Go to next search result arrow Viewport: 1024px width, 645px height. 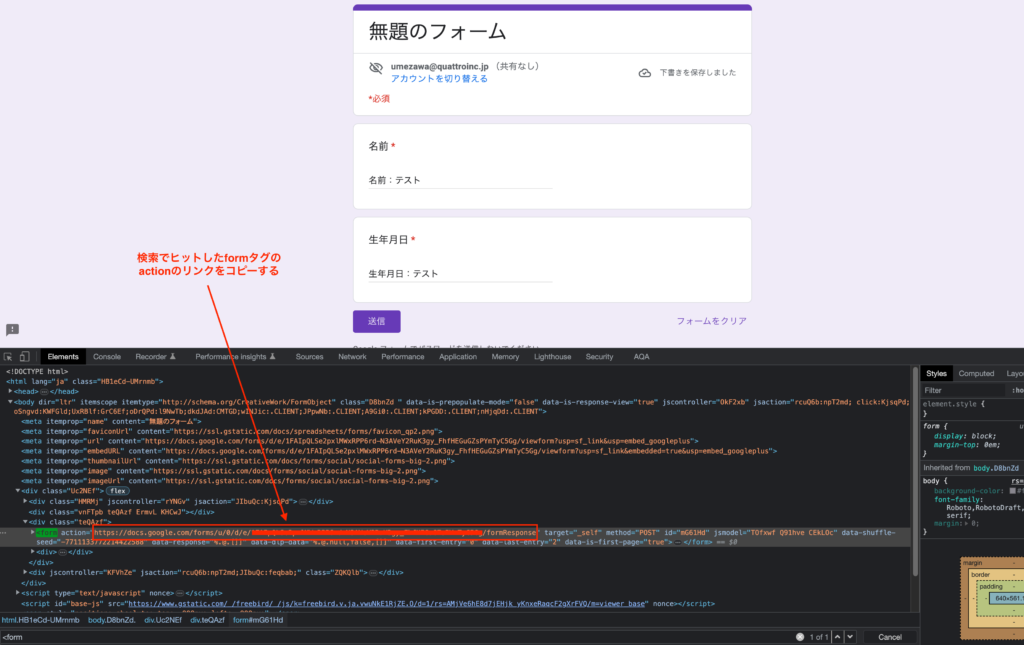click(x=850, y=637)
